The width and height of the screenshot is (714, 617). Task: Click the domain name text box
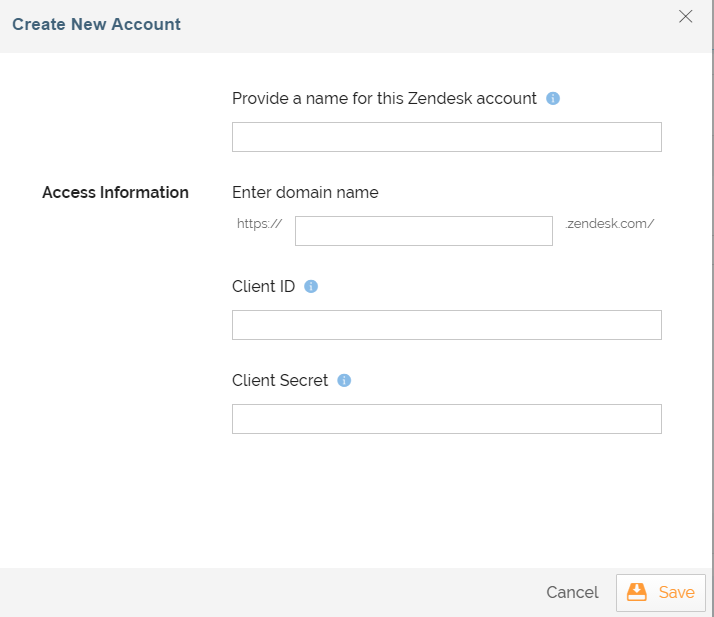[423, 231]
